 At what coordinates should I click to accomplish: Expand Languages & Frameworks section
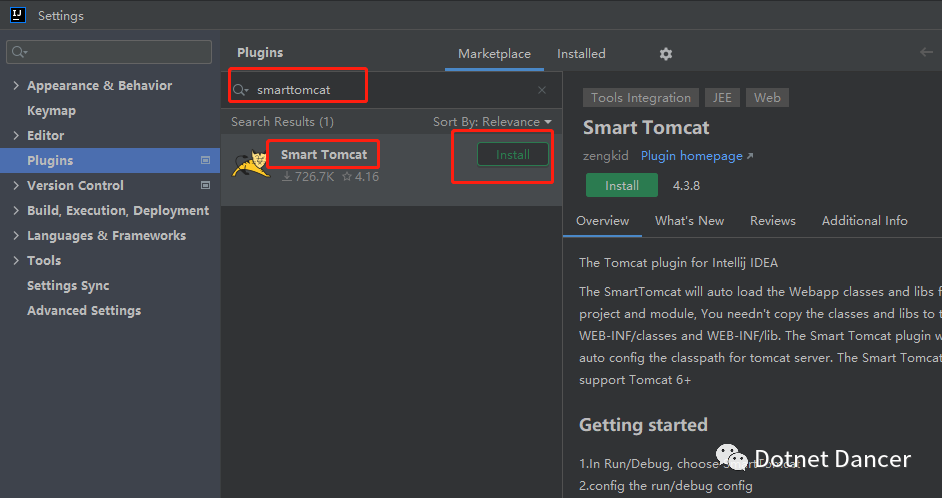click(x=16, y=235)
